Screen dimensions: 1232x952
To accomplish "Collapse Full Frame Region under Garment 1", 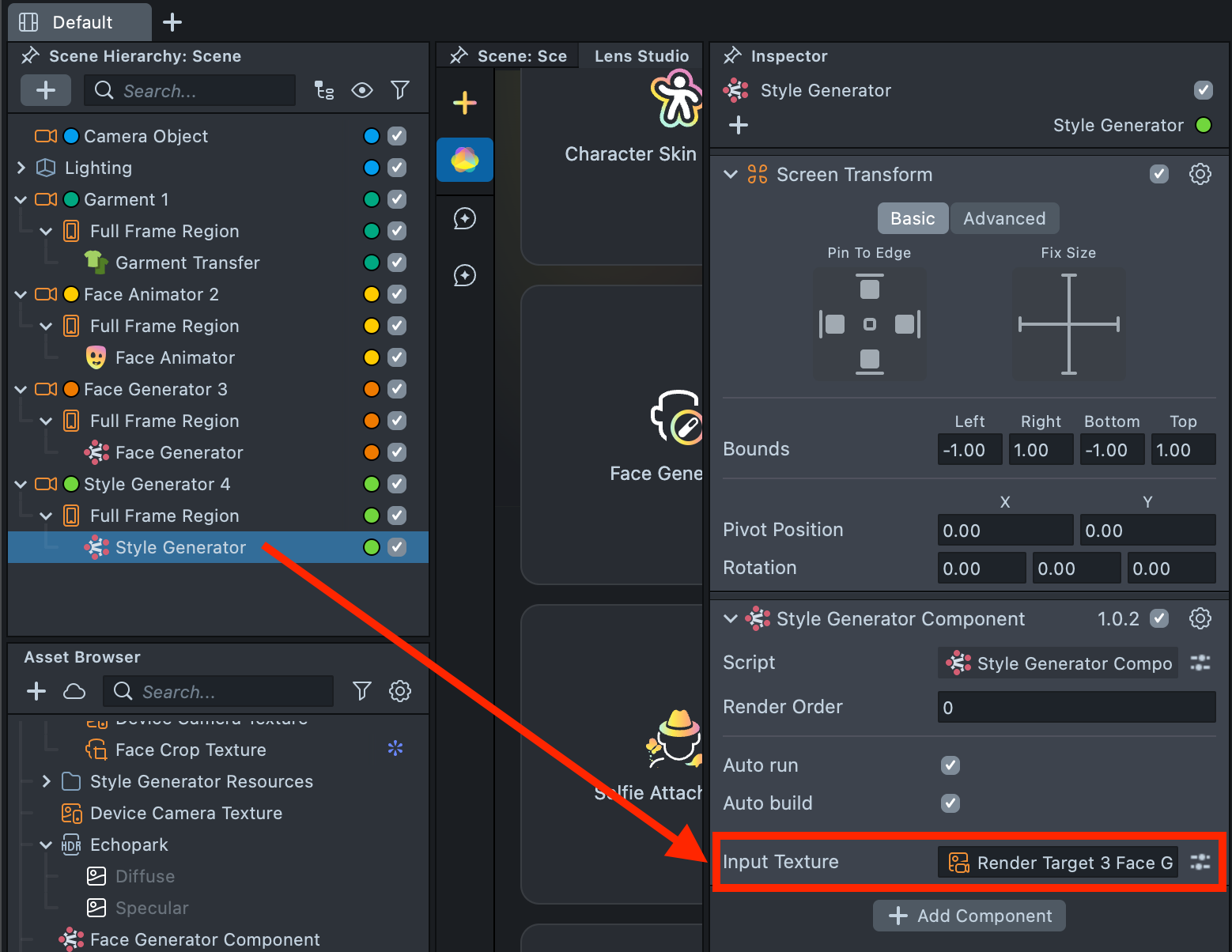I will 46,231.
